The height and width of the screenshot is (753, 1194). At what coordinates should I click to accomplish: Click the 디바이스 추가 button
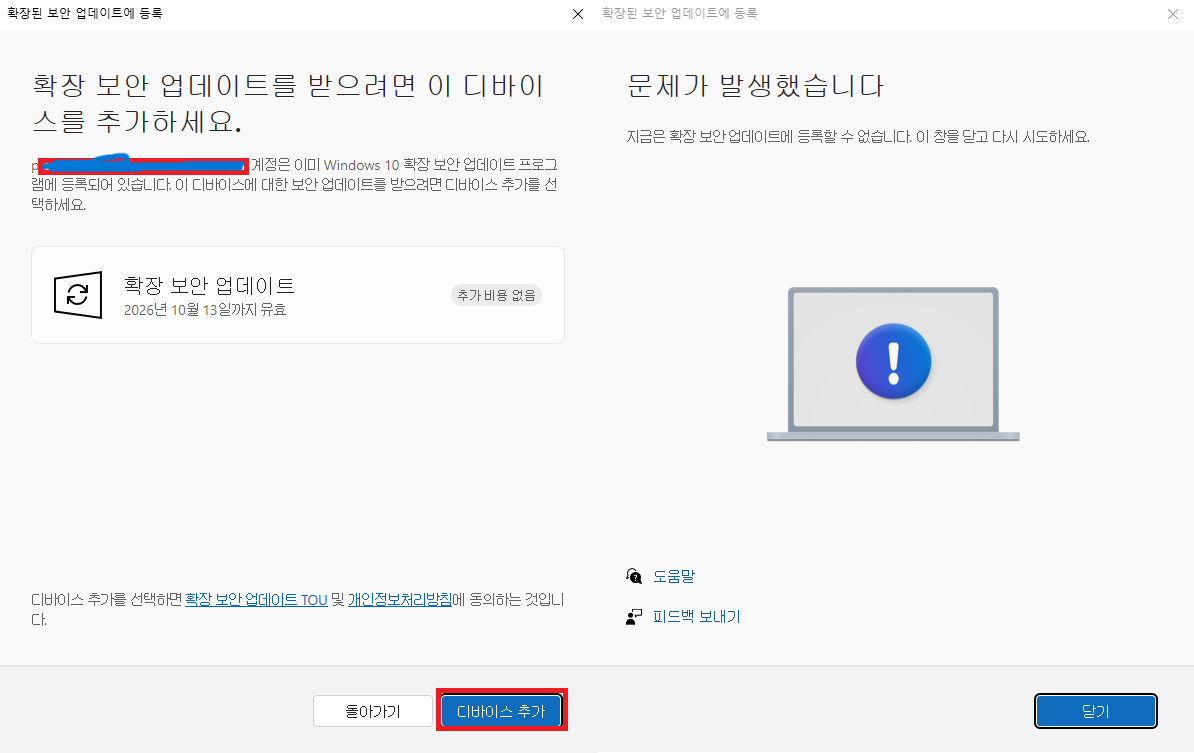click(501, 711)
